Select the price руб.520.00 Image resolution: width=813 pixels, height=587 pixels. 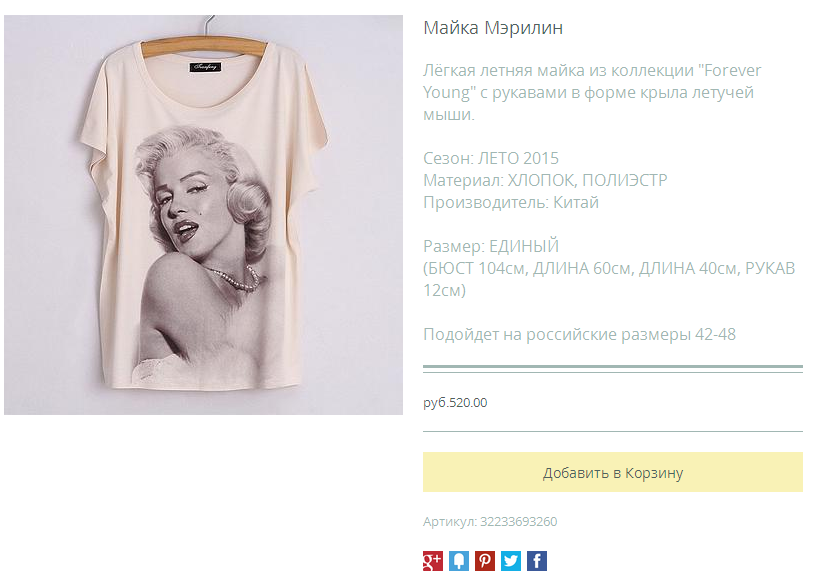[x=455, y=403]
